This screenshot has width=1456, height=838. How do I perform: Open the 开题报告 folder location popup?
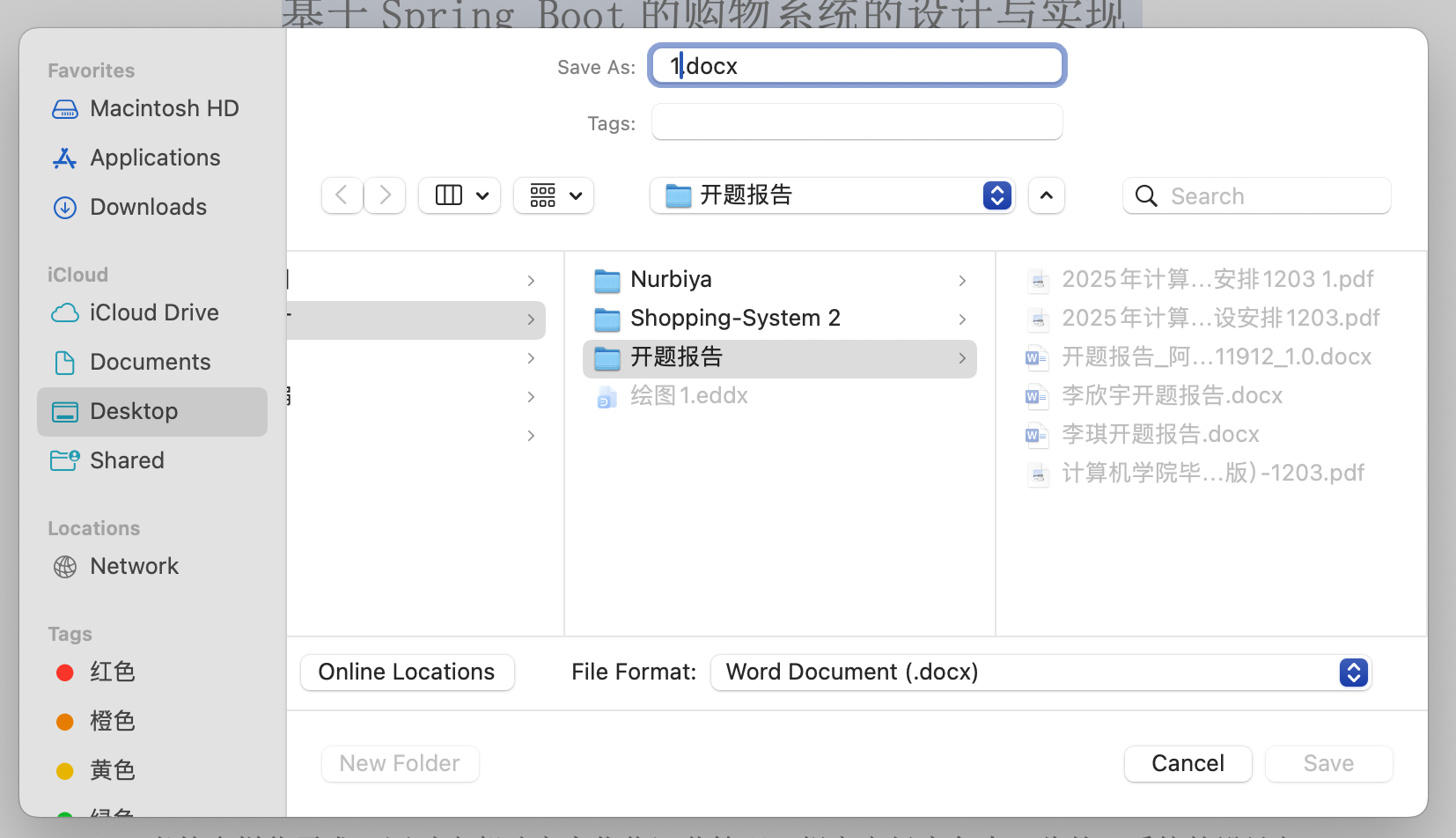point(832,195)
